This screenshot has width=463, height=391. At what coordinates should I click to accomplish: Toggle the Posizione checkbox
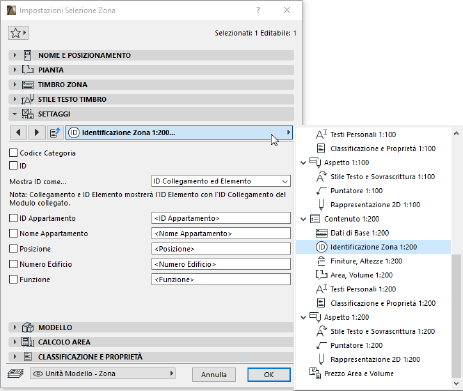(x=13, y=249)
